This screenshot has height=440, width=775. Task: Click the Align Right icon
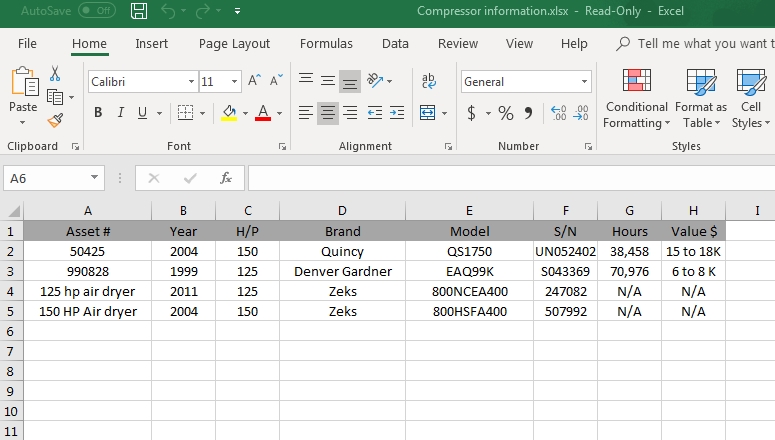350,113
